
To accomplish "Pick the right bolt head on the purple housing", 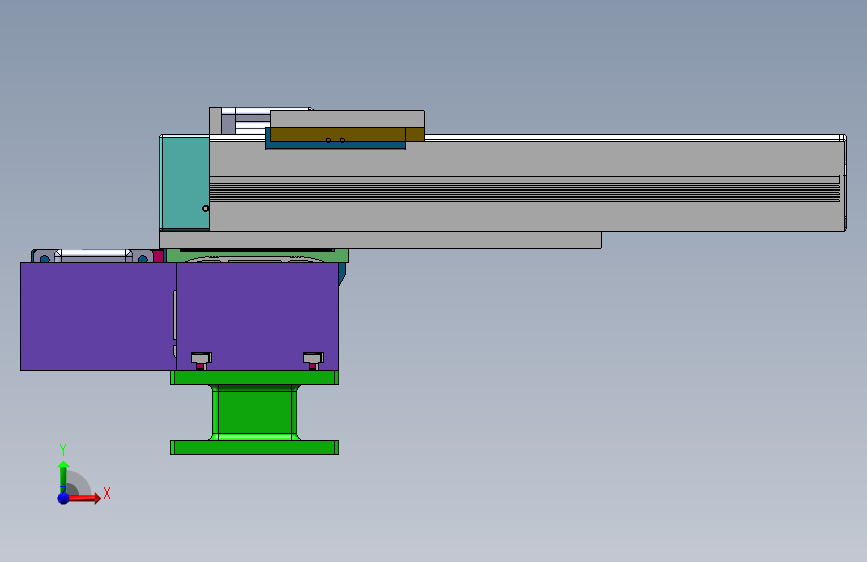I will [x=313, y=360].
